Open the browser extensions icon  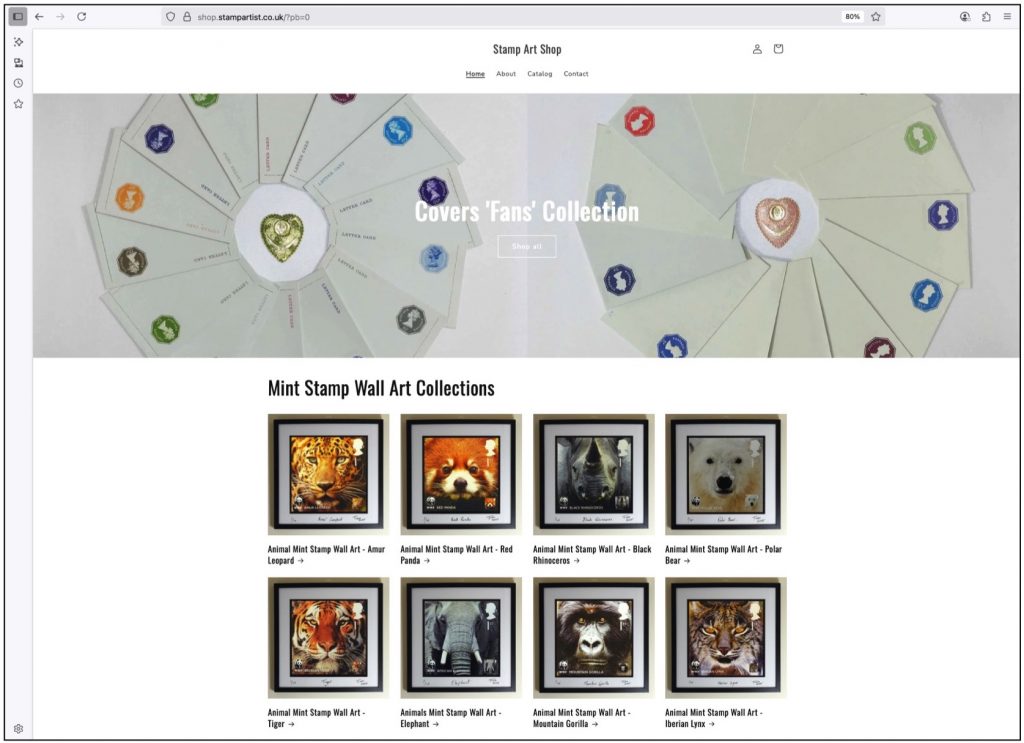point(986,17)
